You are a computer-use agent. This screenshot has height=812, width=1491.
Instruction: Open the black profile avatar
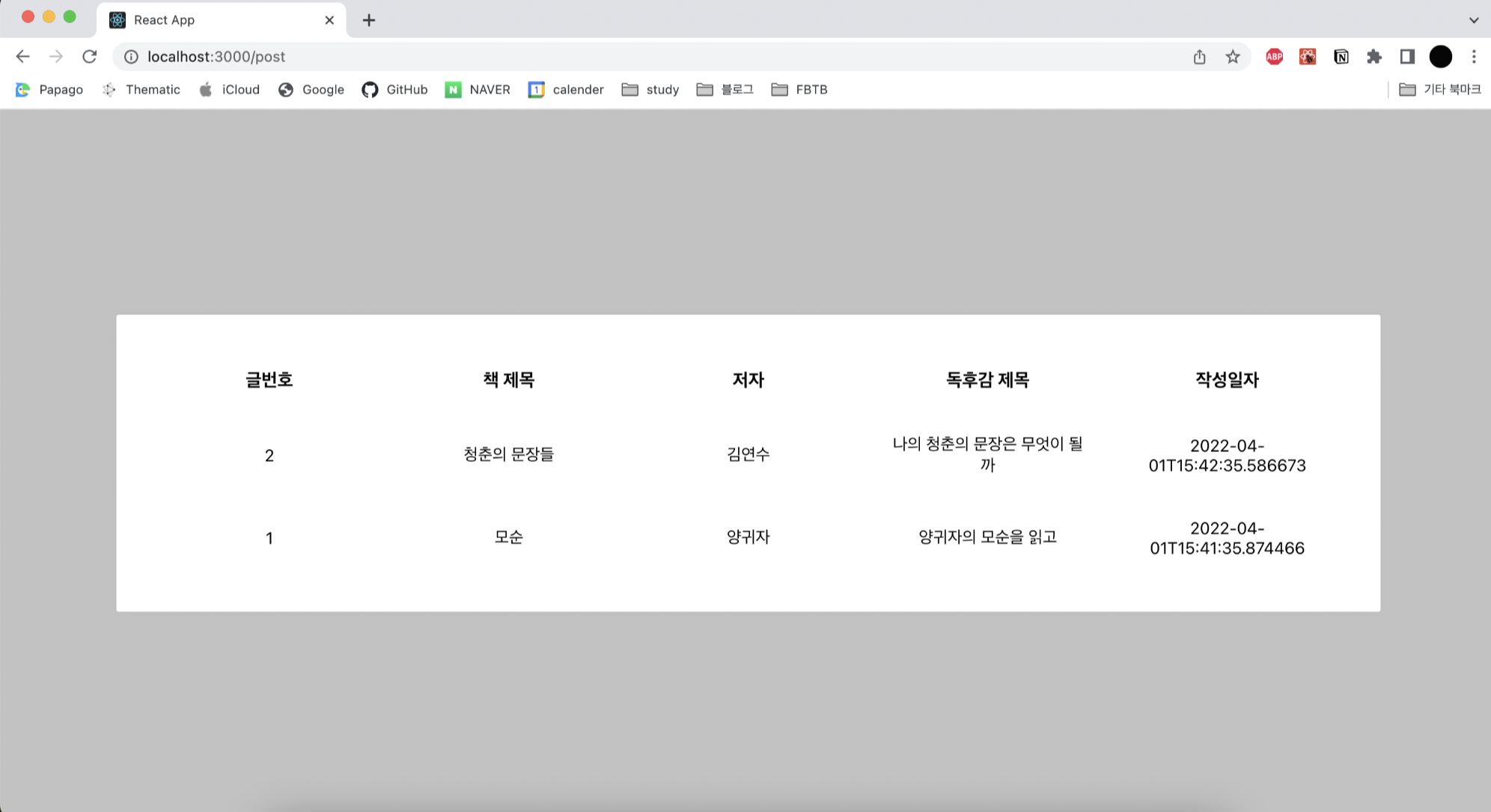point(1440,57)
